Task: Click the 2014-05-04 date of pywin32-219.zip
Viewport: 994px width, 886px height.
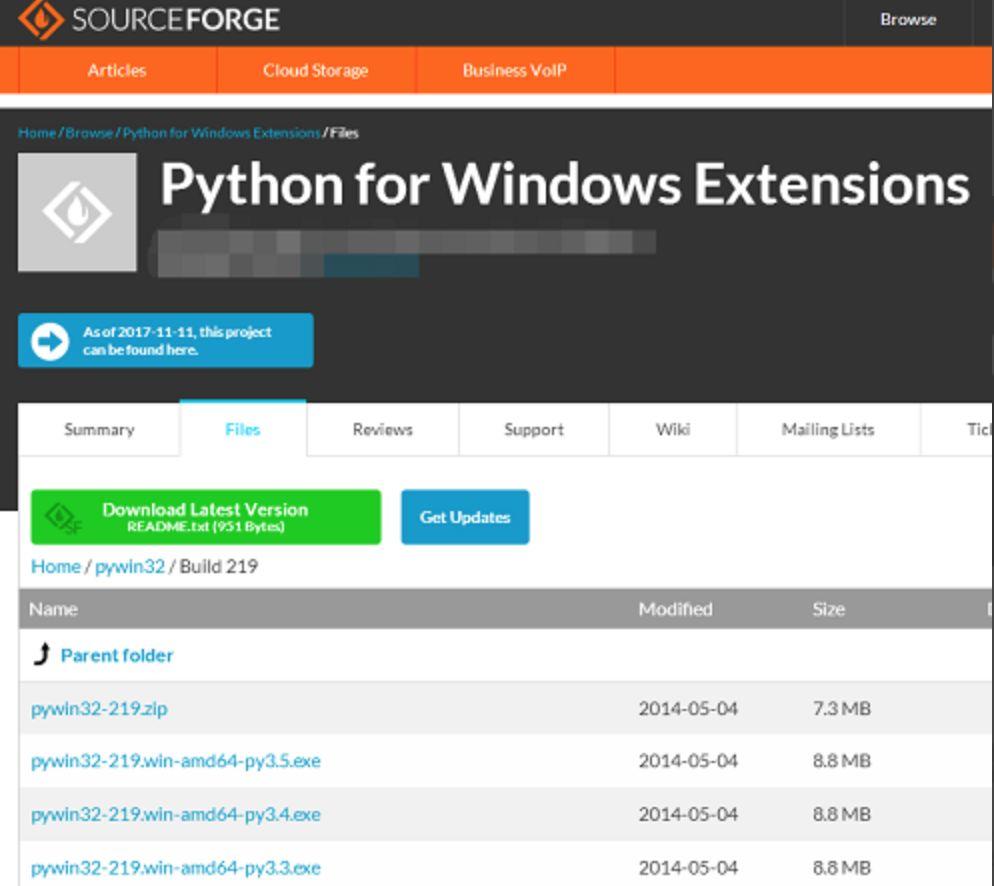Action: coord(688,709)
